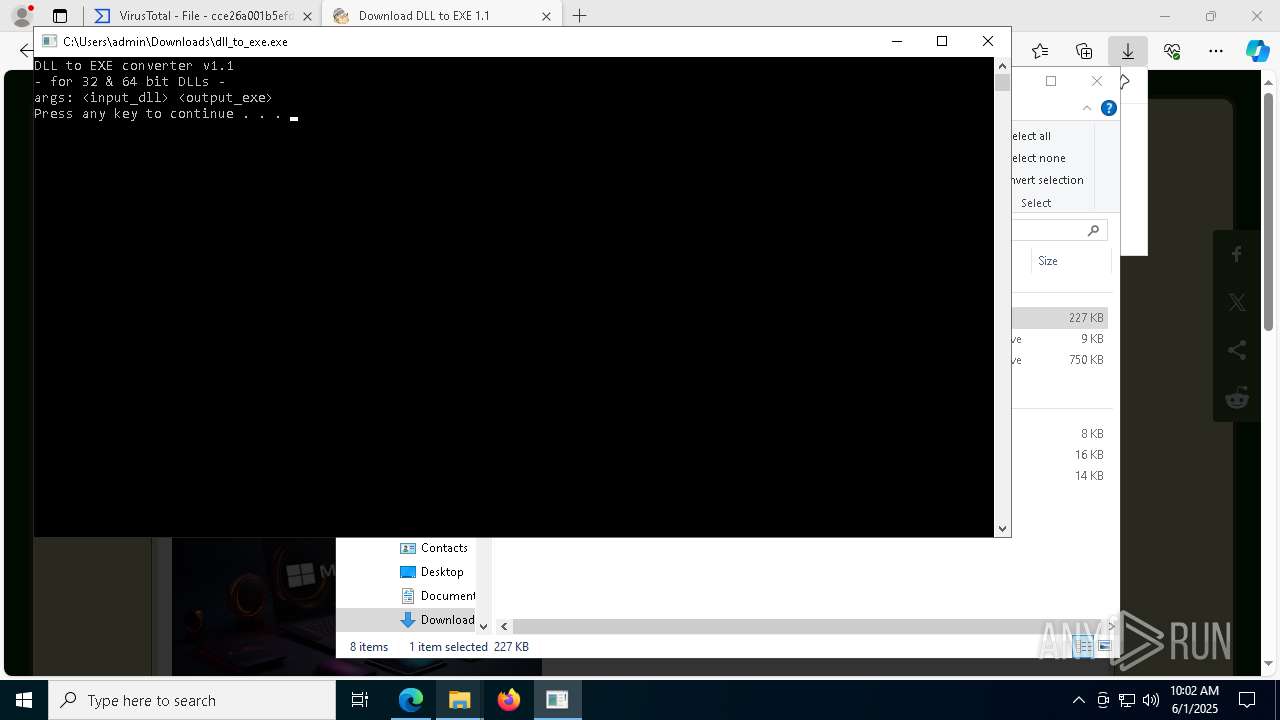
Task: Maximize the dll_to_exe console window
Action: [x=941, y=41]
